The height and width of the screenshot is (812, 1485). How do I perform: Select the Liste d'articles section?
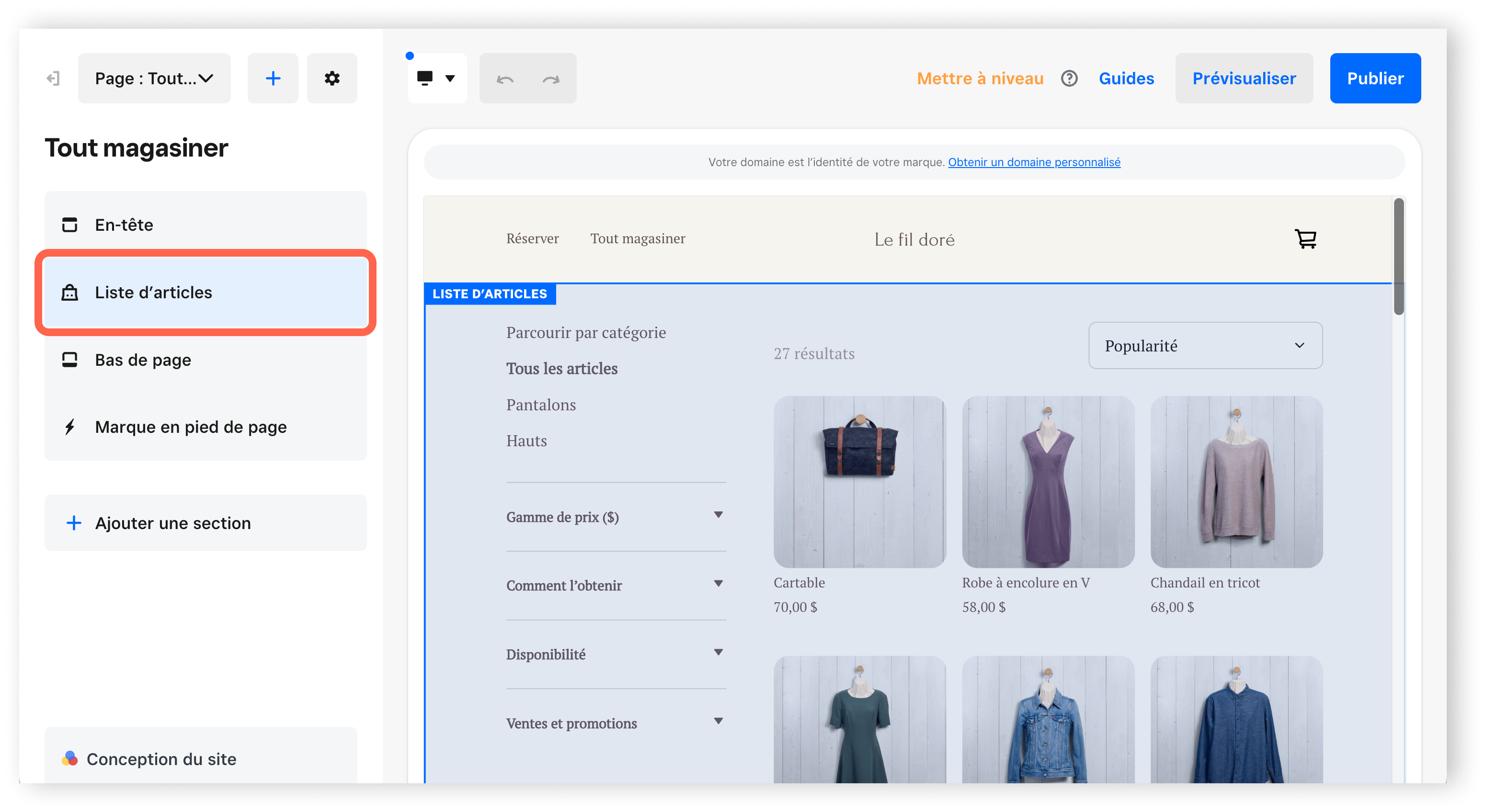click(206, 293)
